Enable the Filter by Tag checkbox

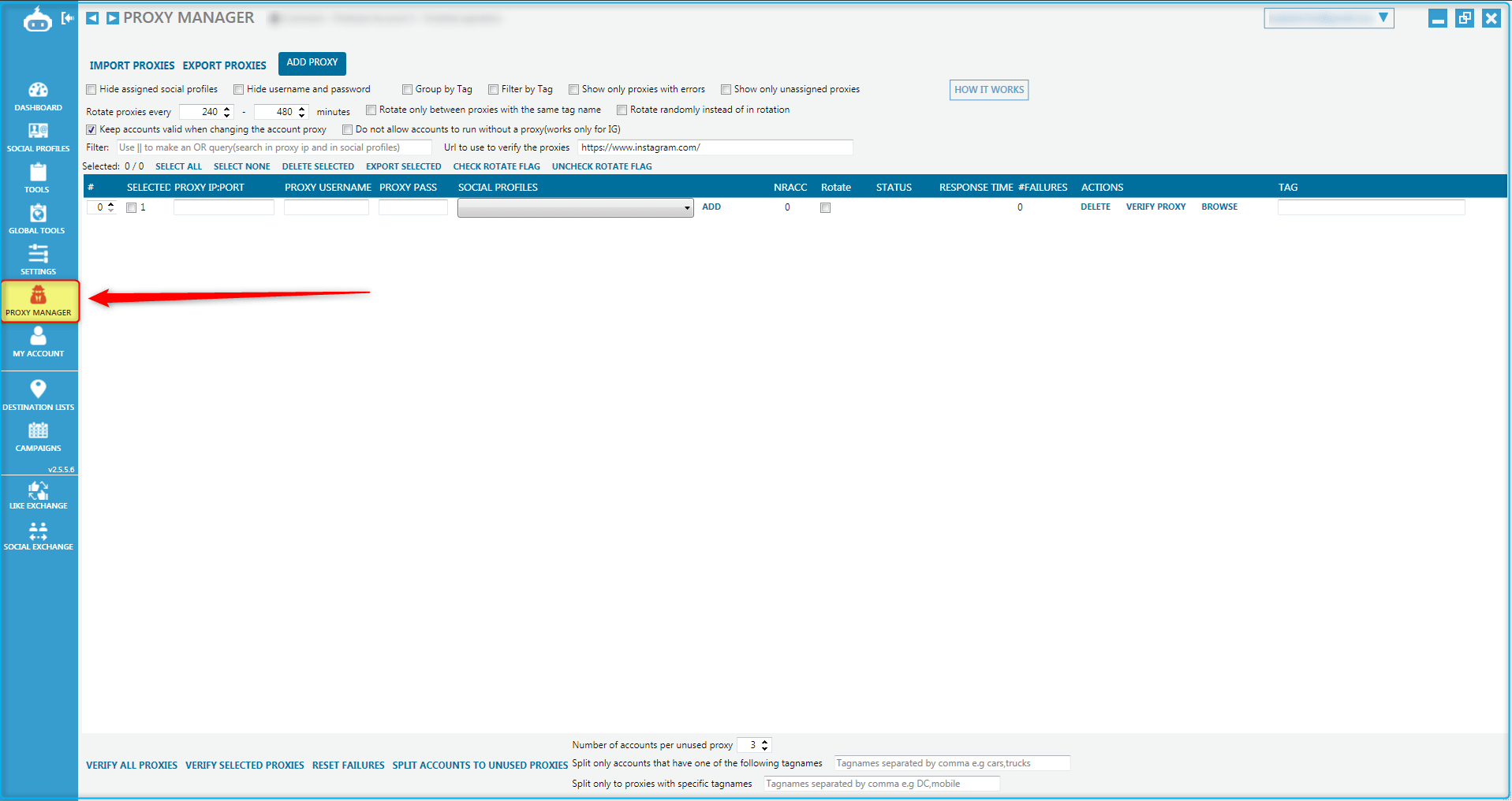493,90
